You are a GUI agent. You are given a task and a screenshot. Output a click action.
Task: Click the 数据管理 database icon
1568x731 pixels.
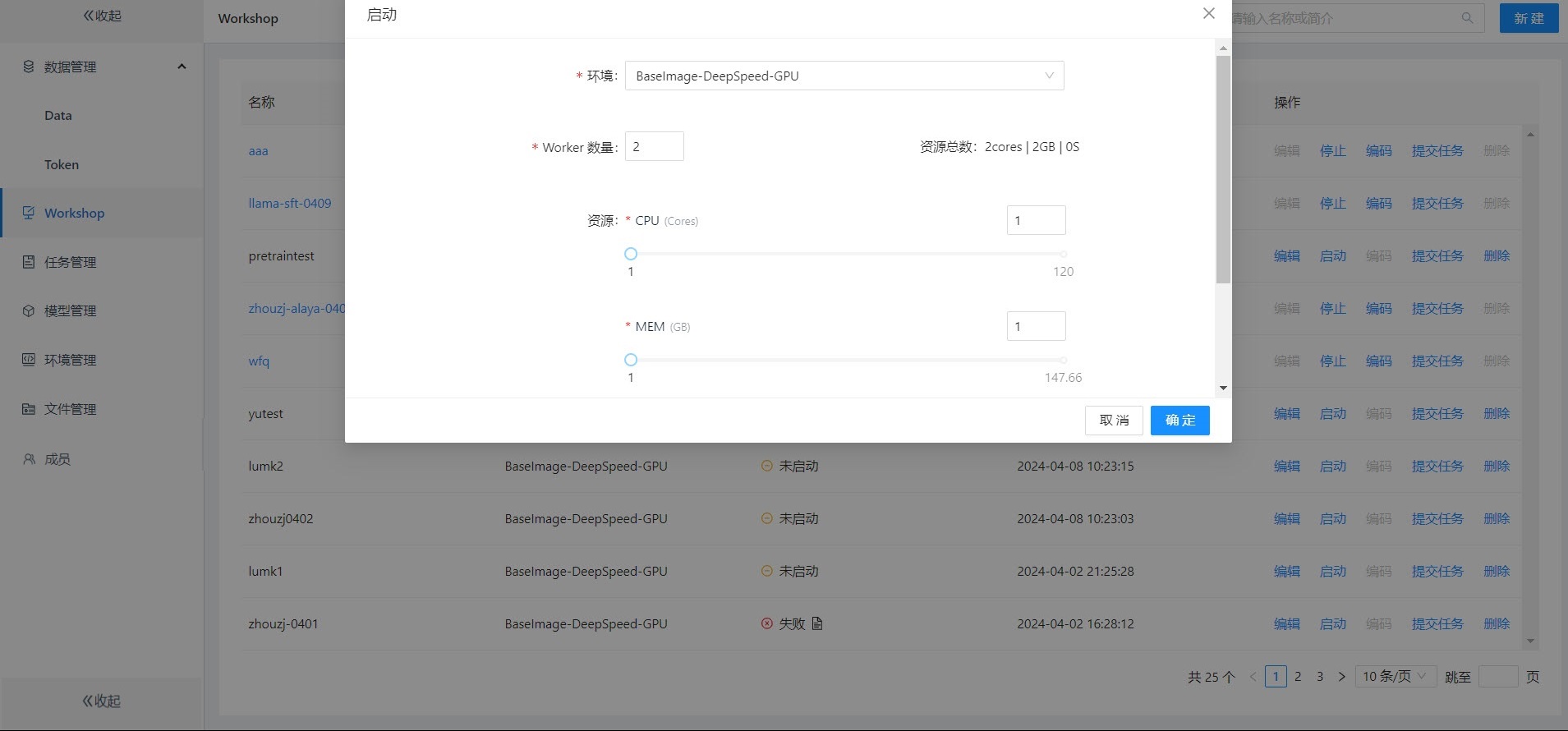(29, 67)
